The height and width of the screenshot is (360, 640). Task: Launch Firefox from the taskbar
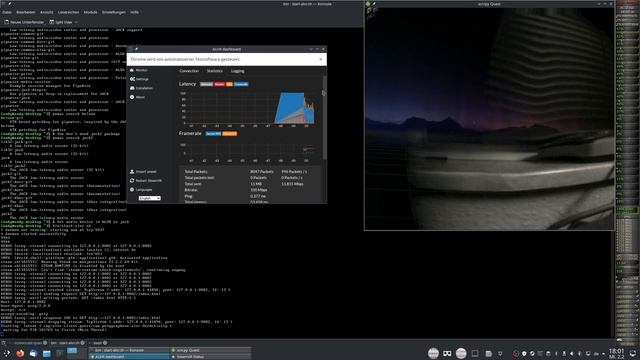(20, 353)
